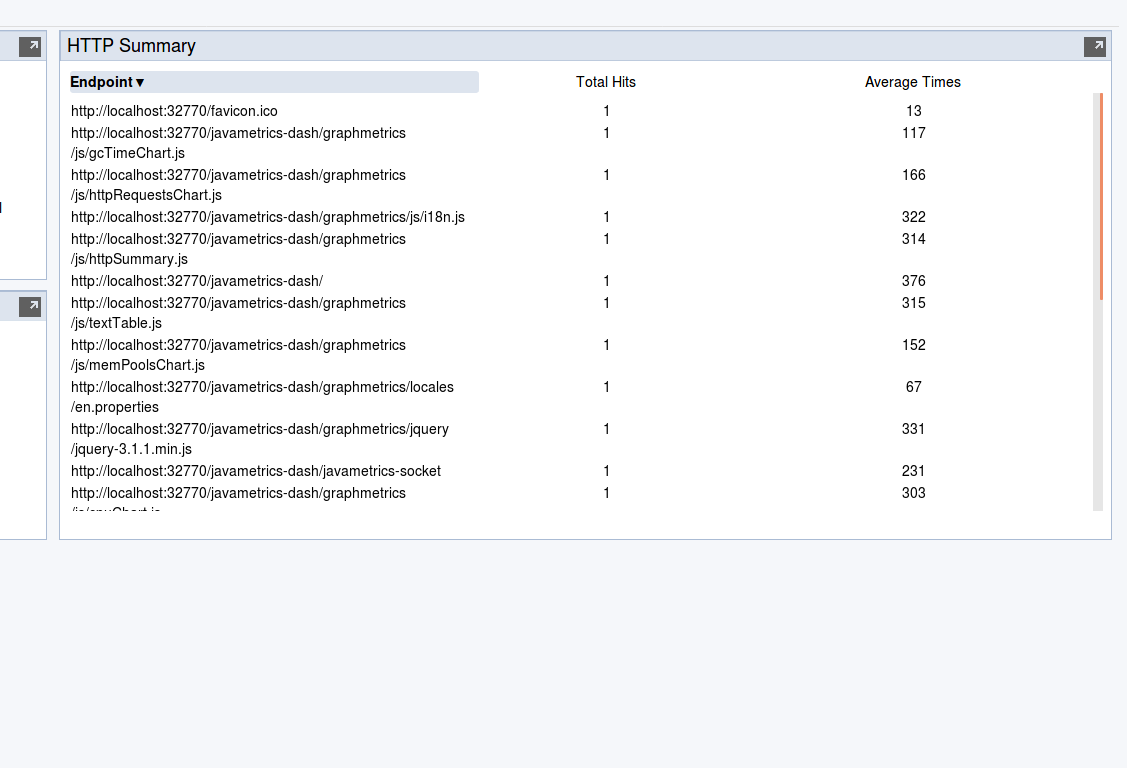
Task: Click the gcTimeChart.js endpoint entry
Action: click(x=237, y=142)
